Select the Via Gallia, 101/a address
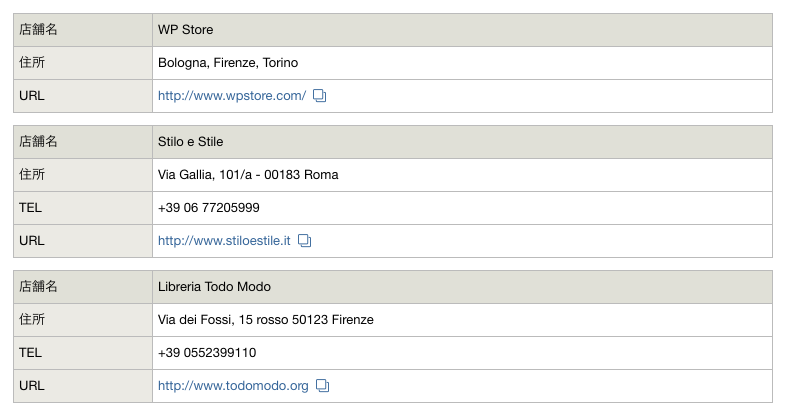 coord(248,175)
